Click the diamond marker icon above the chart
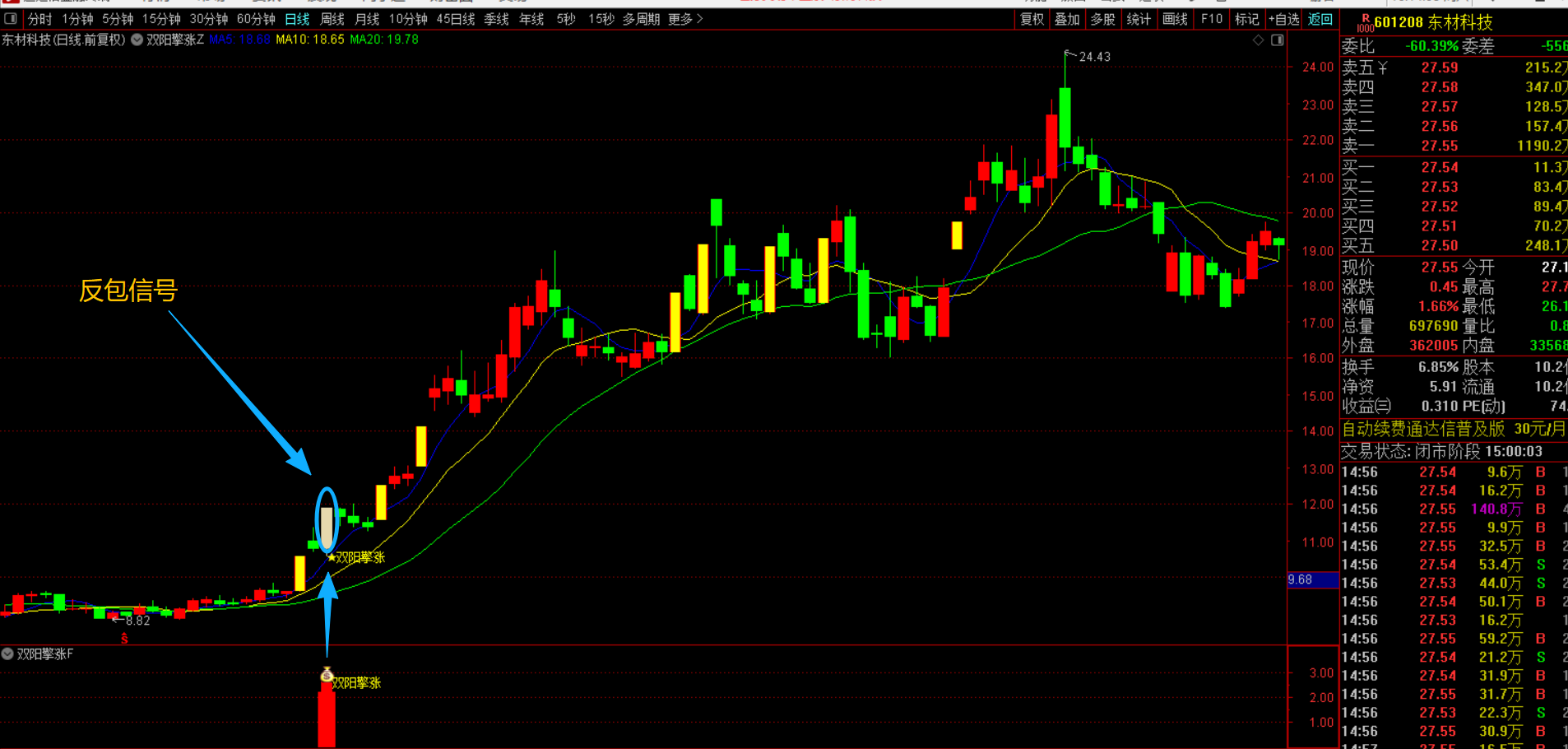The height and width of the screenshot is (749, 1568). tap(1258, 40)
